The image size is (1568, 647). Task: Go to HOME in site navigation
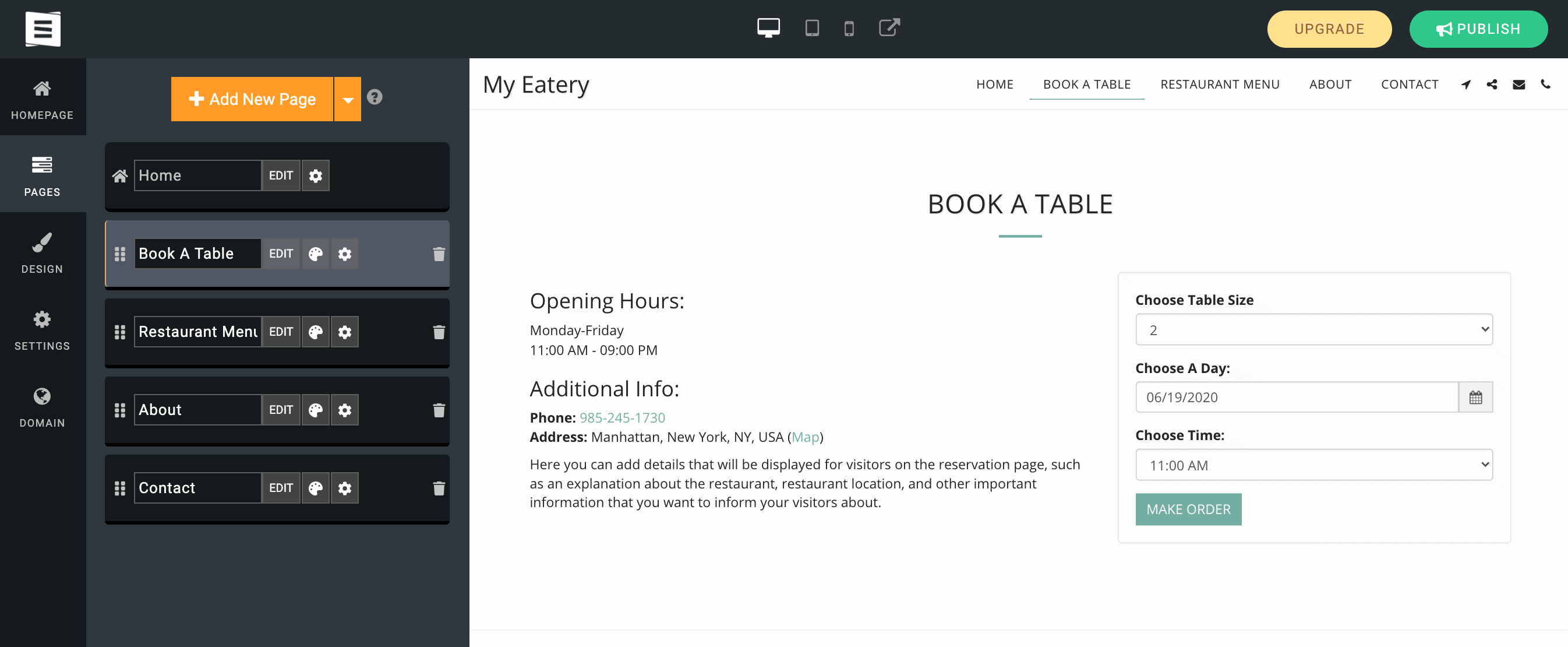995,85
